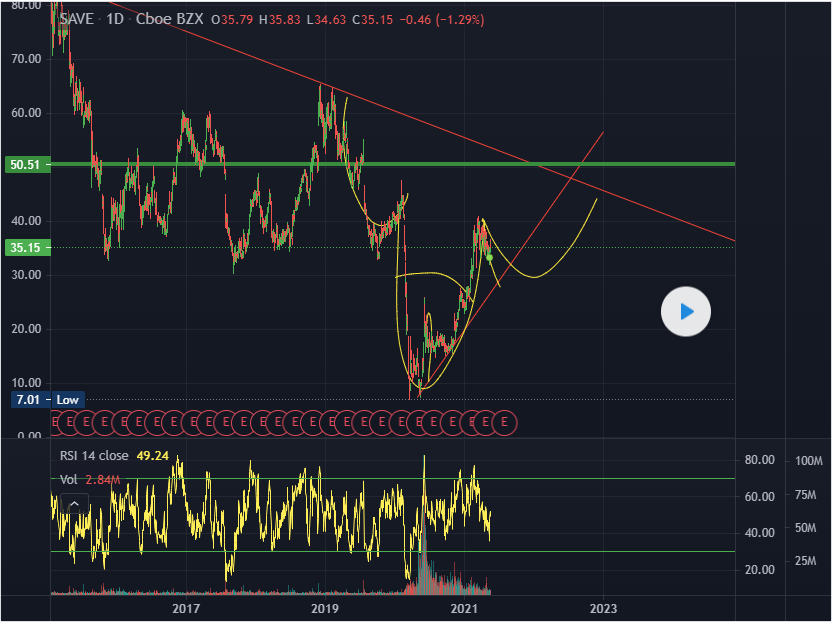
Task: Select the 50.51 green price label
Action: point(28,165)
